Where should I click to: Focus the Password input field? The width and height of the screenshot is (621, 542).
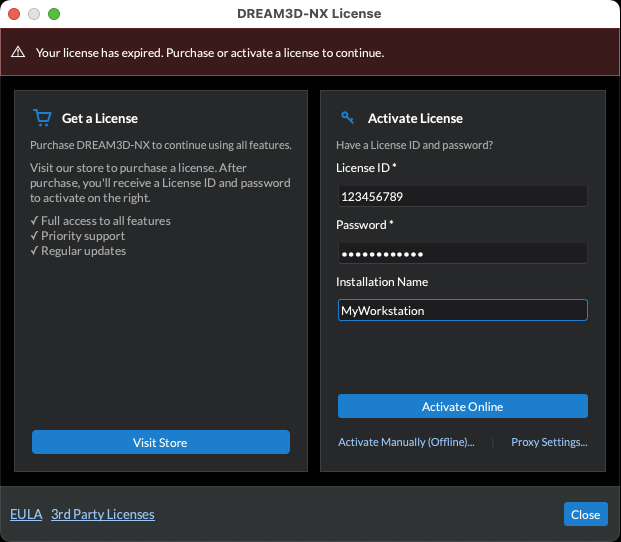click(x=463, y=253)
